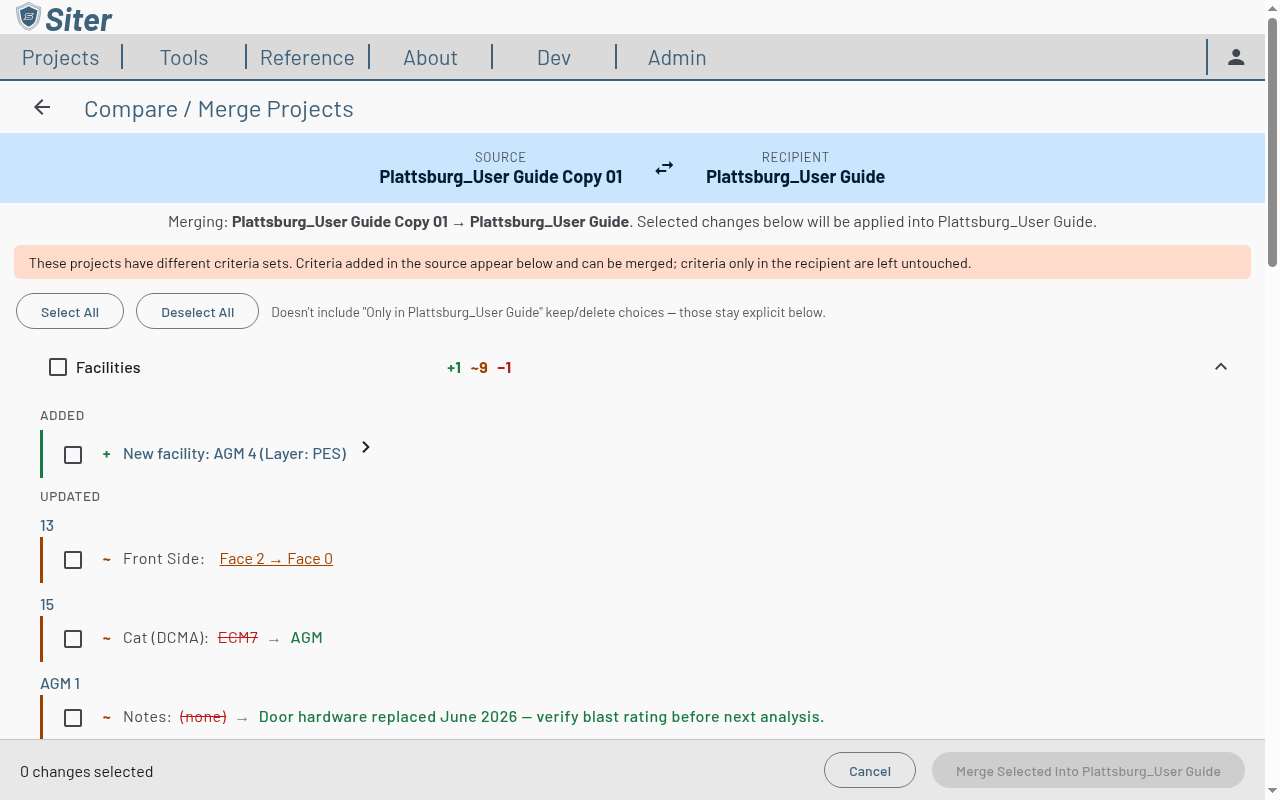This screenshot has height=800, width=1280.
Task: Cancel the merge operation
Action: coord(870,771)
